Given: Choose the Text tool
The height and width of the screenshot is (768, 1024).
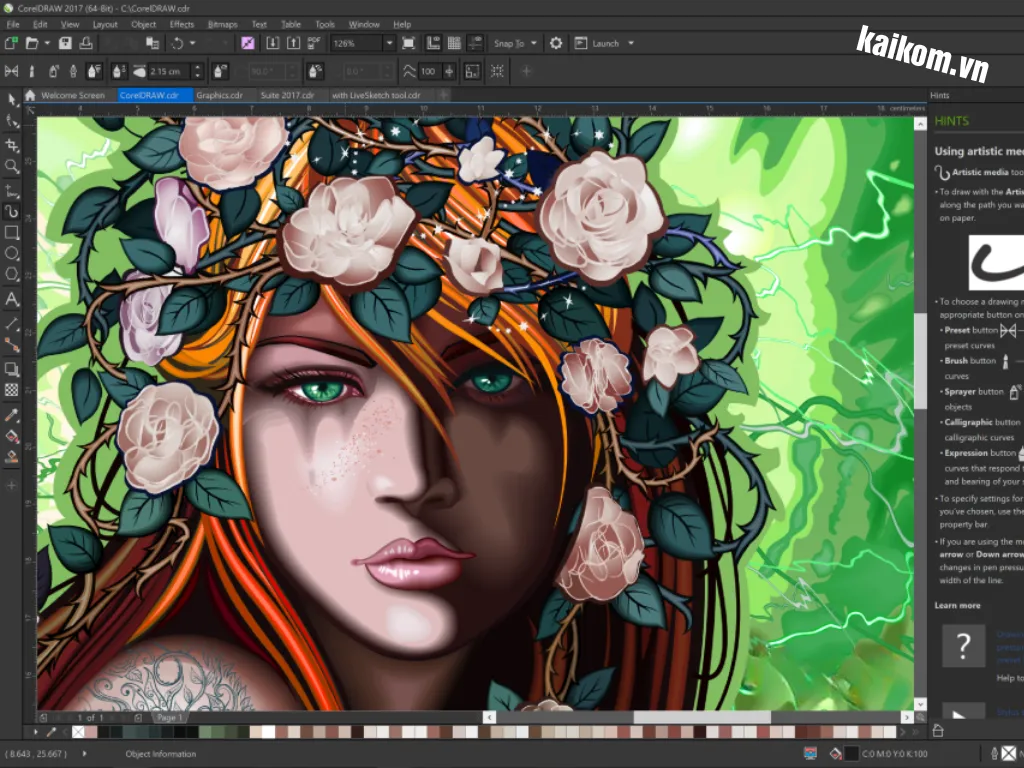Looking at the screenshot, I should click(x=12, y=299).
